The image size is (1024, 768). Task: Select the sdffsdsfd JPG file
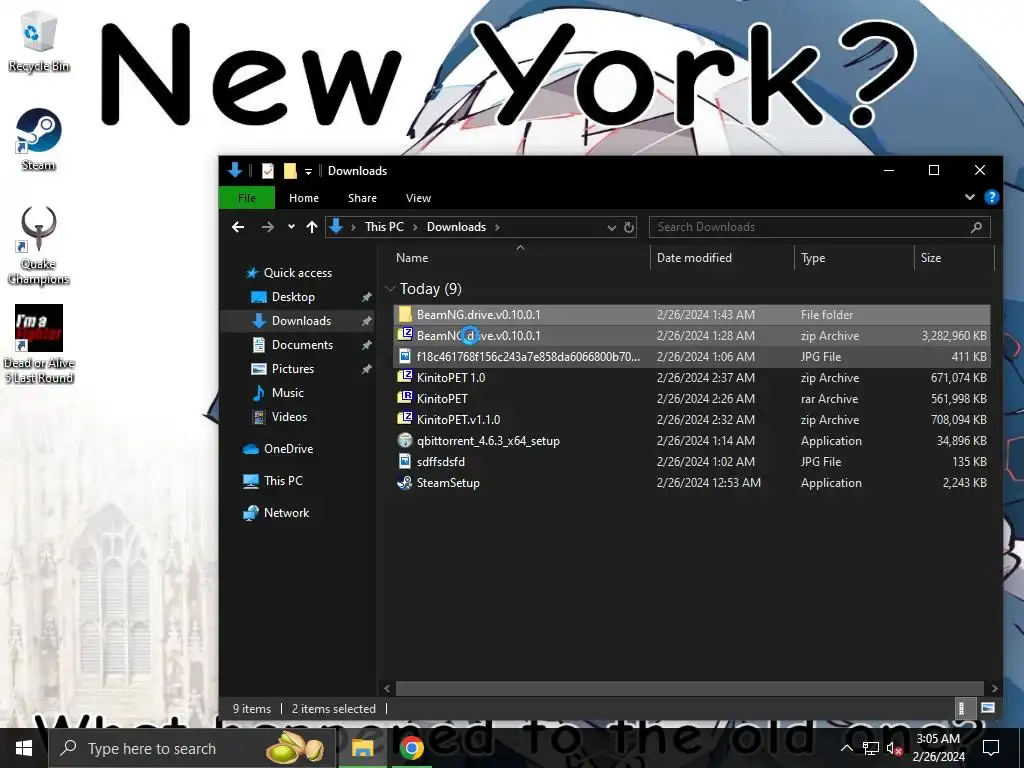692,462
